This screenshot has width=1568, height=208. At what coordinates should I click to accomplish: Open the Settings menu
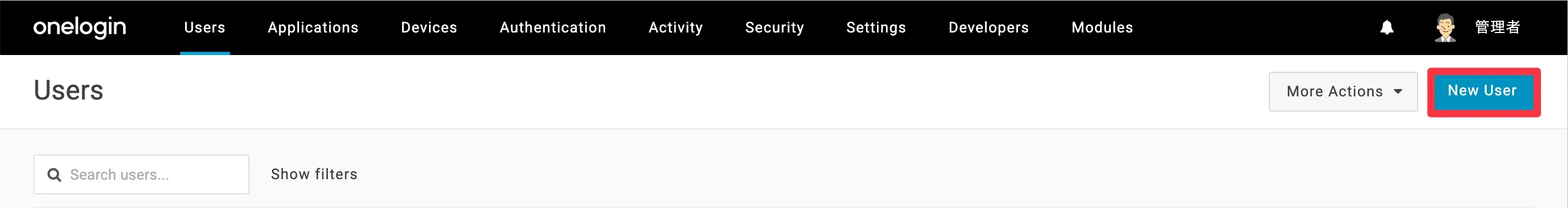click(x=876, y=27)
